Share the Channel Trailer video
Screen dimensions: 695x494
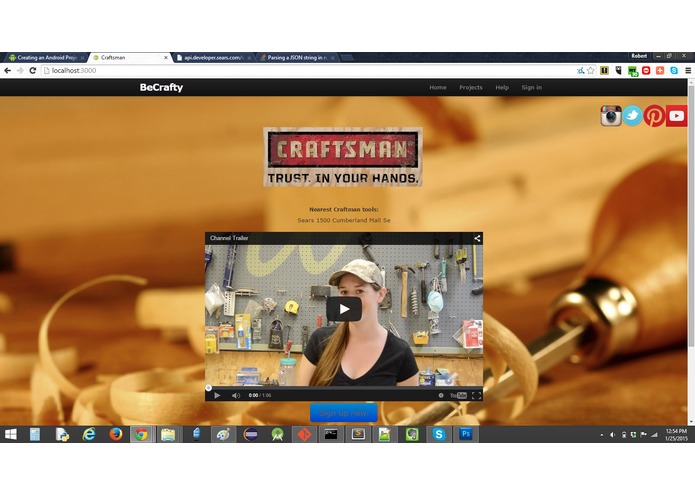coord(477,238)
